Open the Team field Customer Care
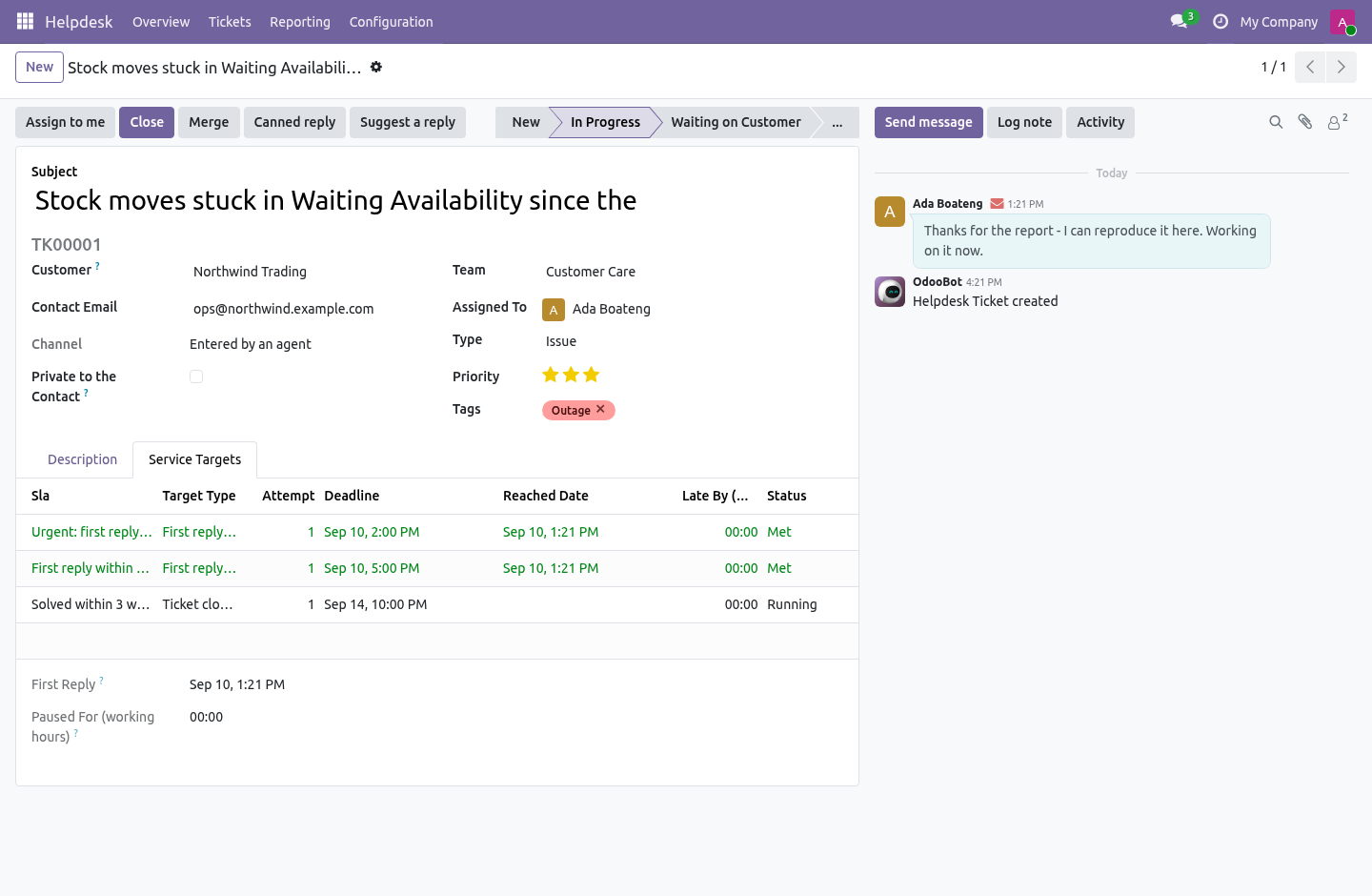 (x=693, y=272)
